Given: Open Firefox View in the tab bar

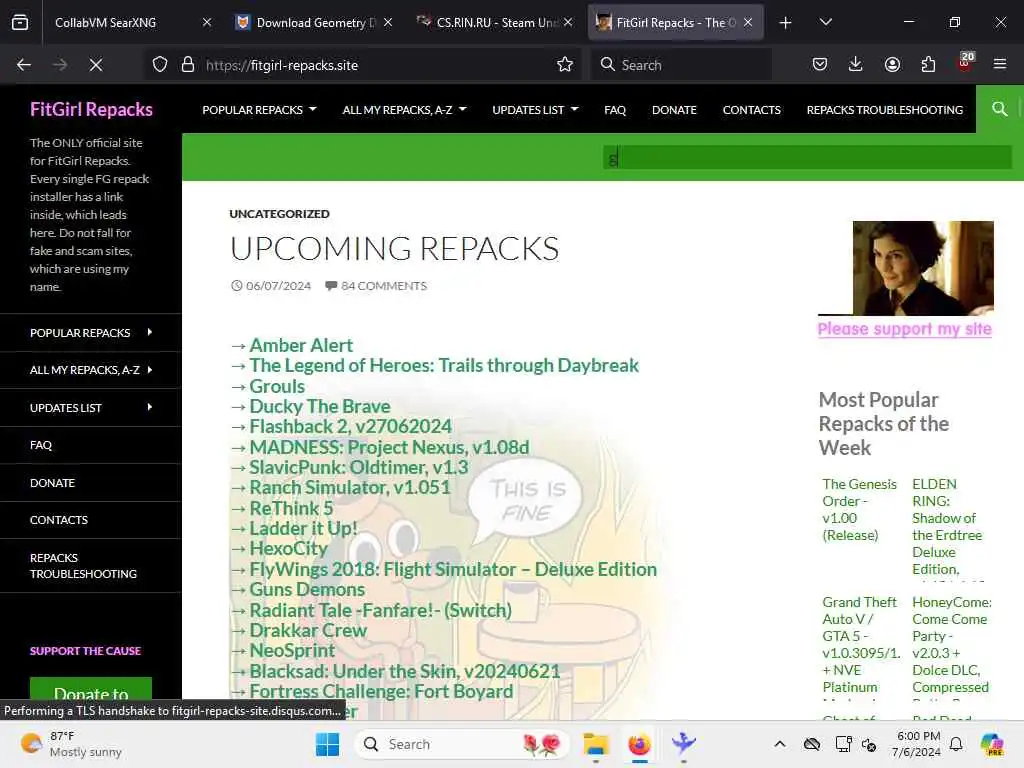Looking at the screenshot, I should pyautogui.click(x=20, y=23).
